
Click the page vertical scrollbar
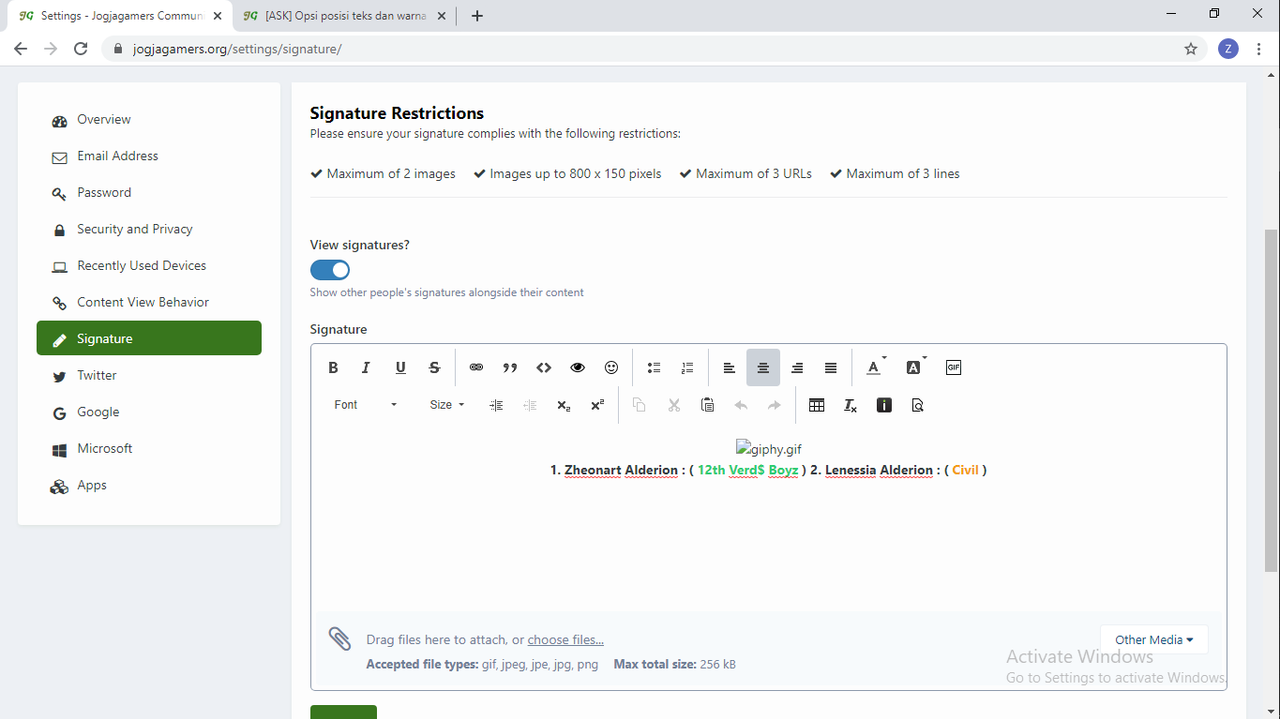[1271, 400]
